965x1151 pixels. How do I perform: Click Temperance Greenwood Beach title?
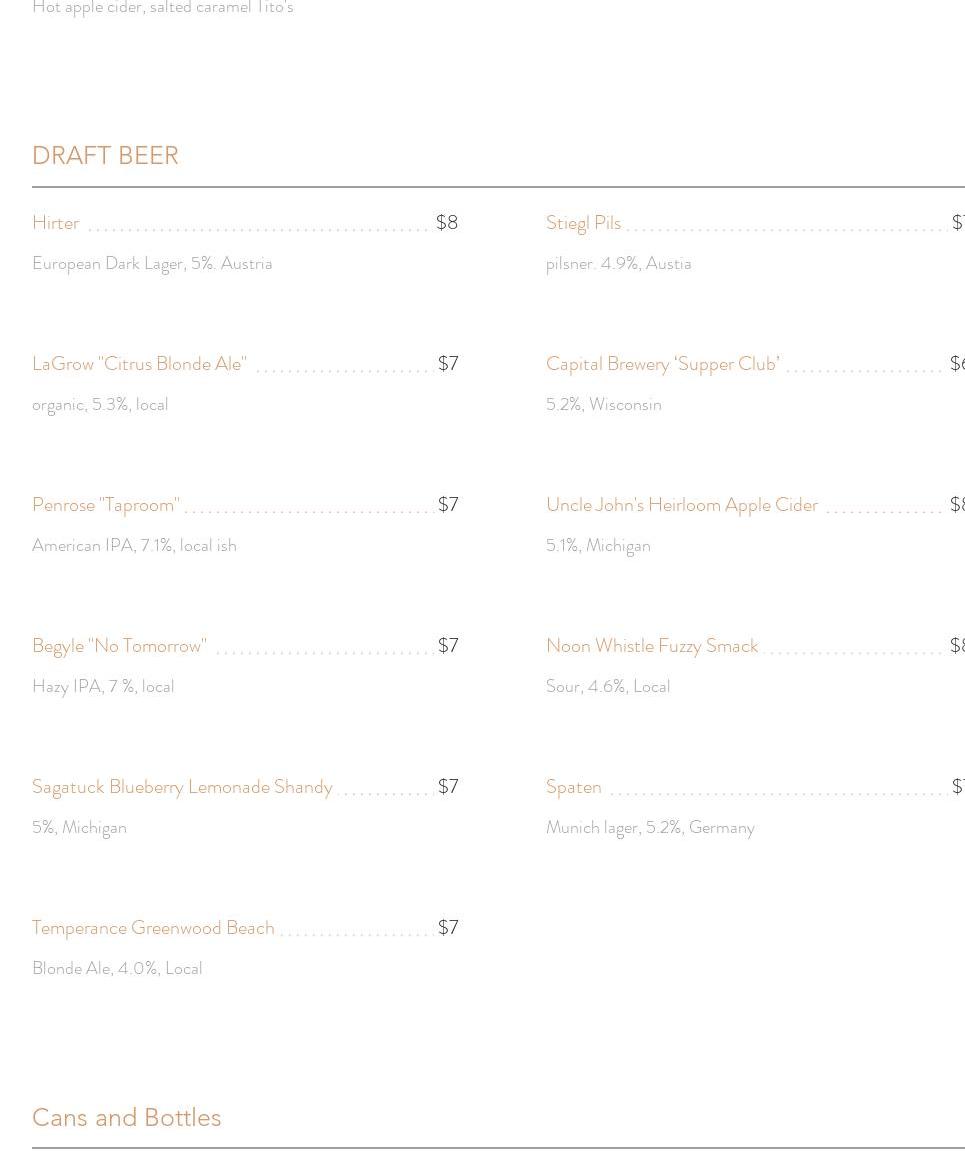(153, 928)
